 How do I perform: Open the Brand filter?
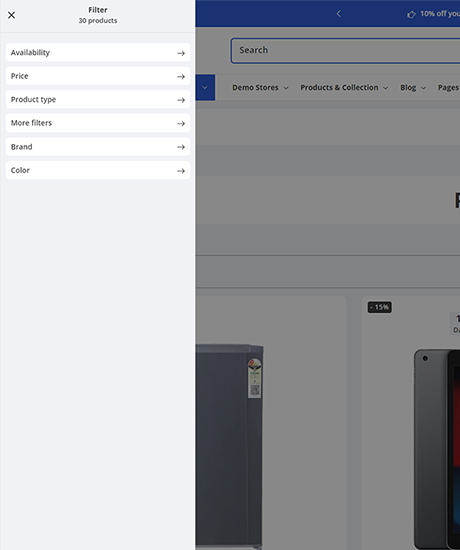tap(98, 147)
